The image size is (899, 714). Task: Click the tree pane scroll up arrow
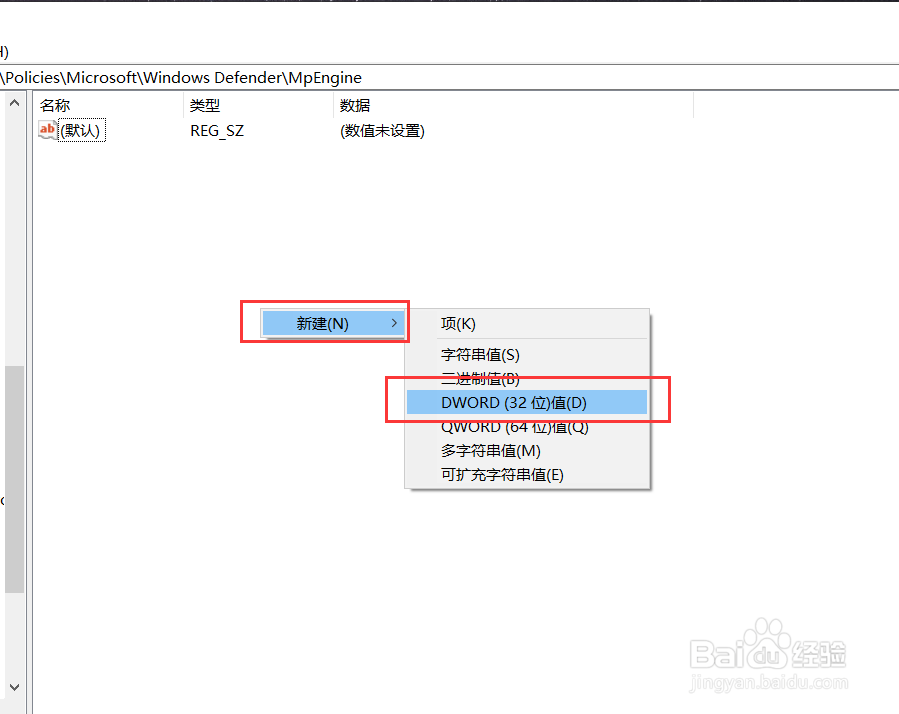tap(15, 103)
